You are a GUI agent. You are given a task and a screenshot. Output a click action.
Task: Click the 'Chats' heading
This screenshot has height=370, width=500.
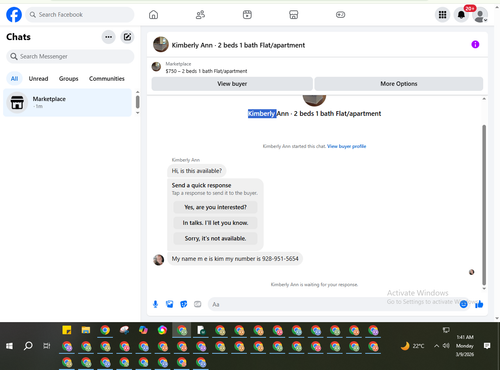click(x=18, y=37)
